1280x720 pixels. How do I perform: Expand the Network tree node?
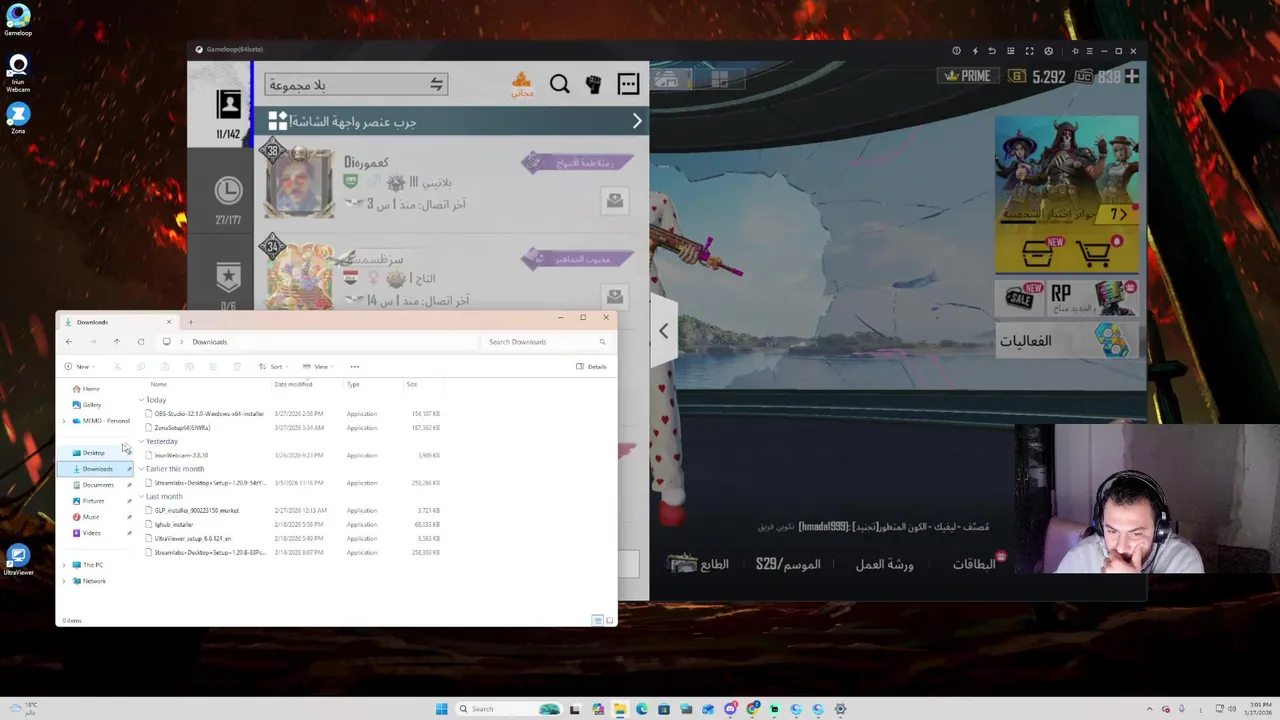(x=64, y=581)
